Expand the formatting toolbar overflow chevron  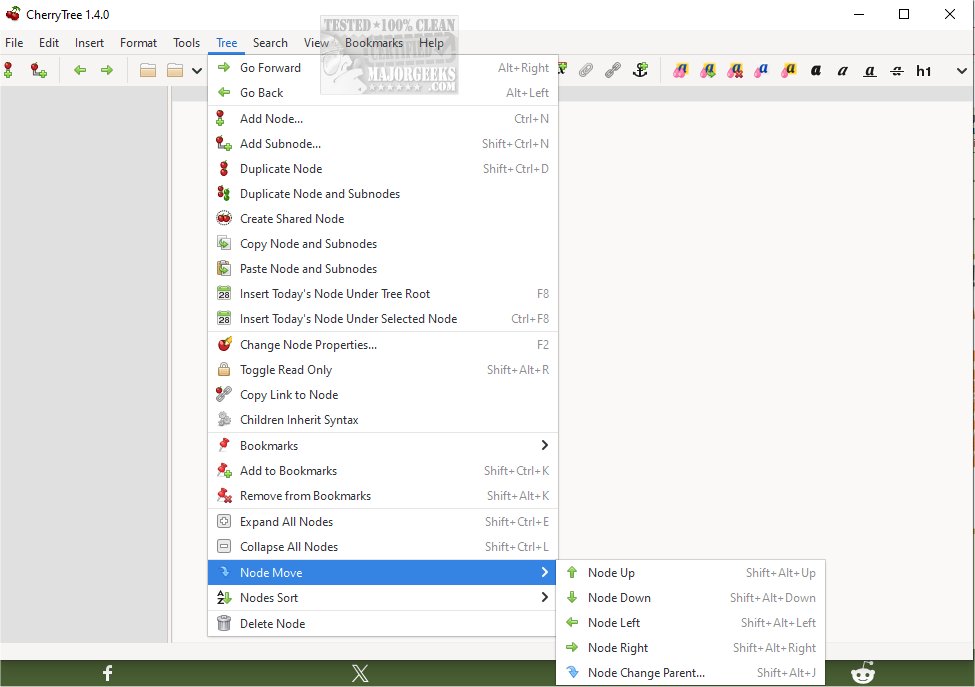pos(960,70)
